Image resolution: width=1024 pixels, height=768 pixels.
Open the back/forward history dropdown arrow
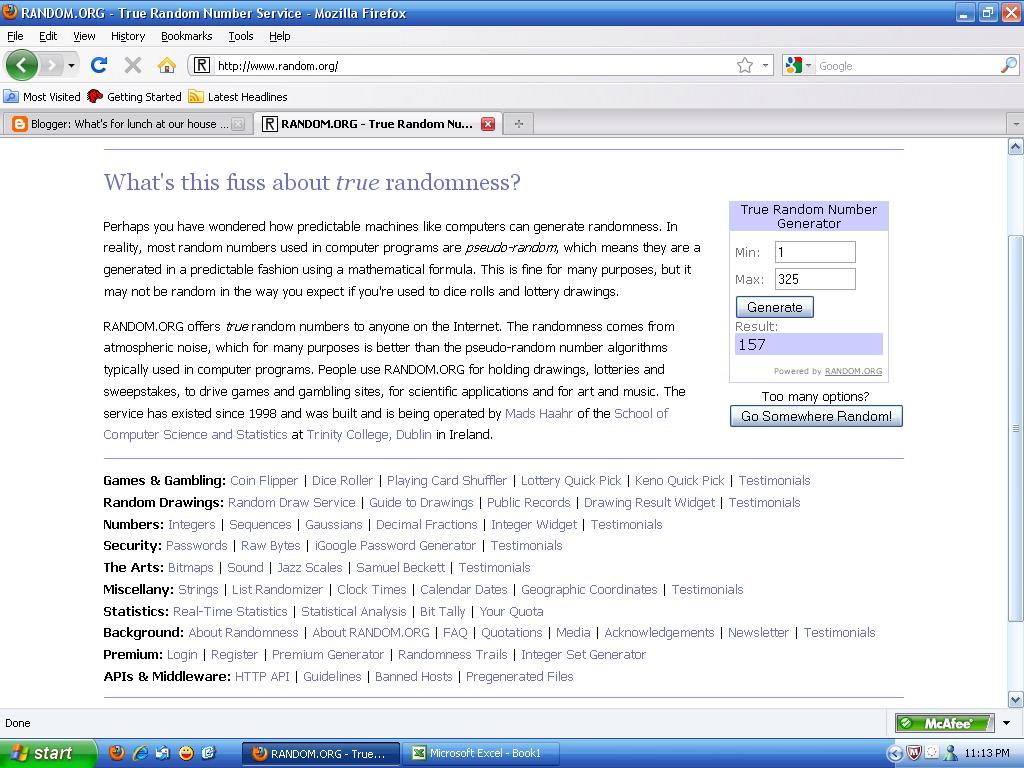tap(71, 65)
